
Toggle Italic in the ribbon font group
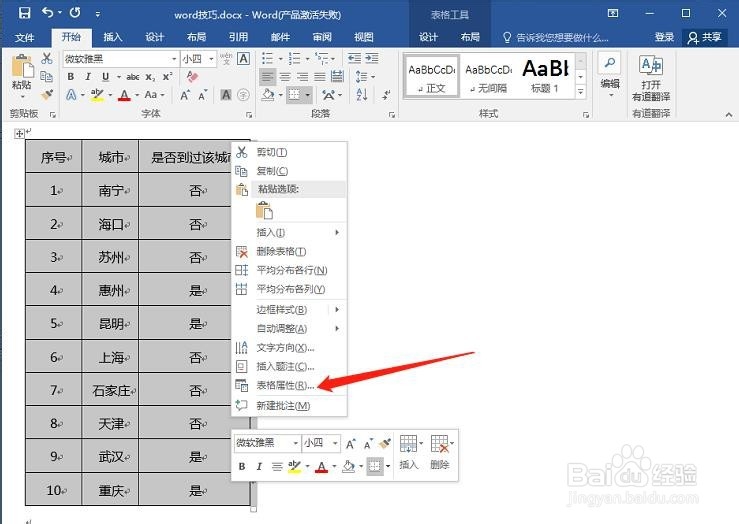(x=88, y=77)
